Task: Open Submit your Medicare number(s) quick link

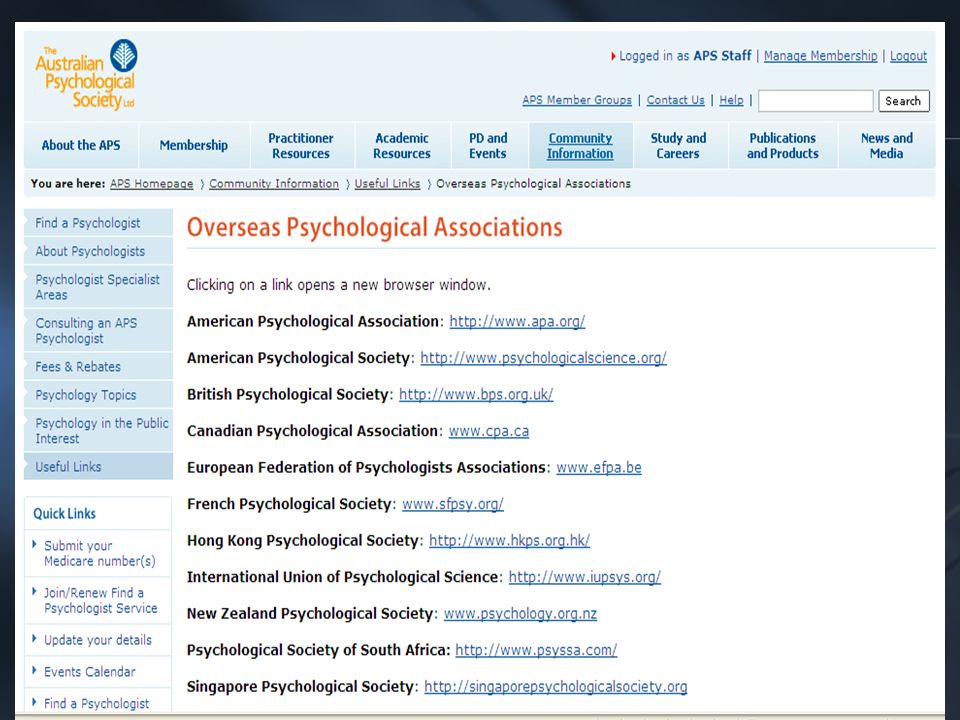Action: tap(100, 553)
